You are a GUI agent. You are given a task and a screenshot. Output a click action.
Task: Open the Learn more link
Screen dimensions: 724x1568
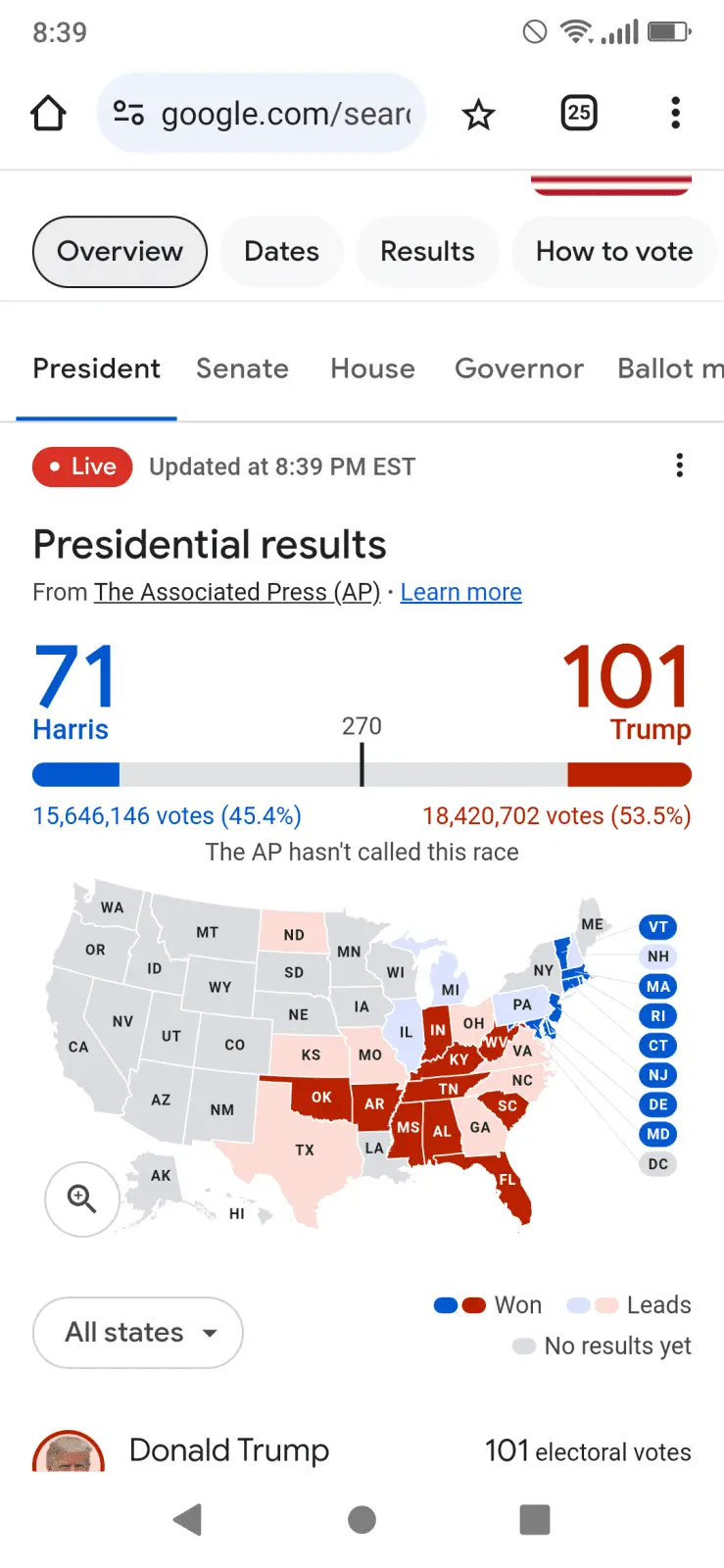pos(460,592)
